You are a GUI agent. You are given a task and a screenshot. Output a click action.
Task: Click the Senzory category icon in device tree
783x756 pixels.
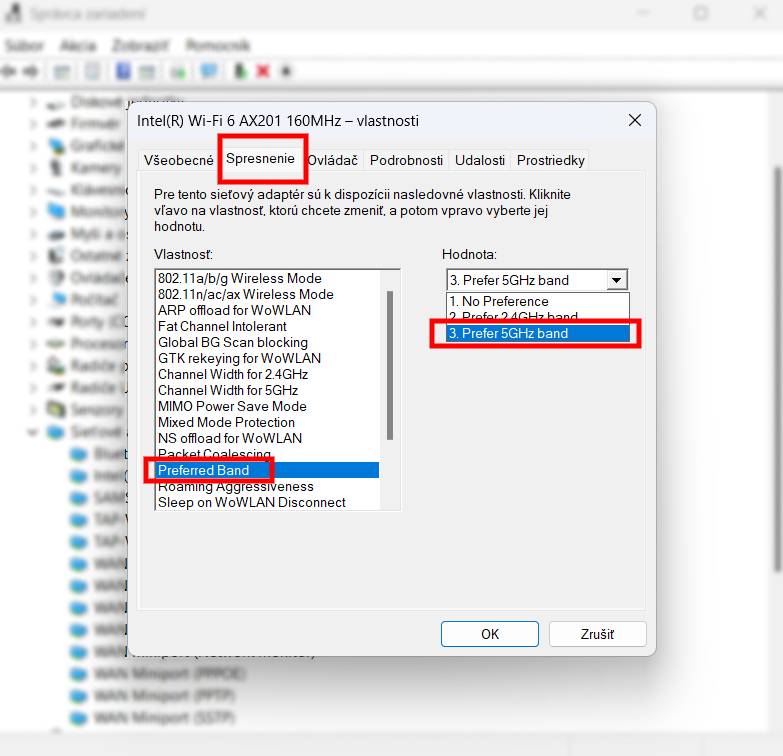click(x=56, y=409)
